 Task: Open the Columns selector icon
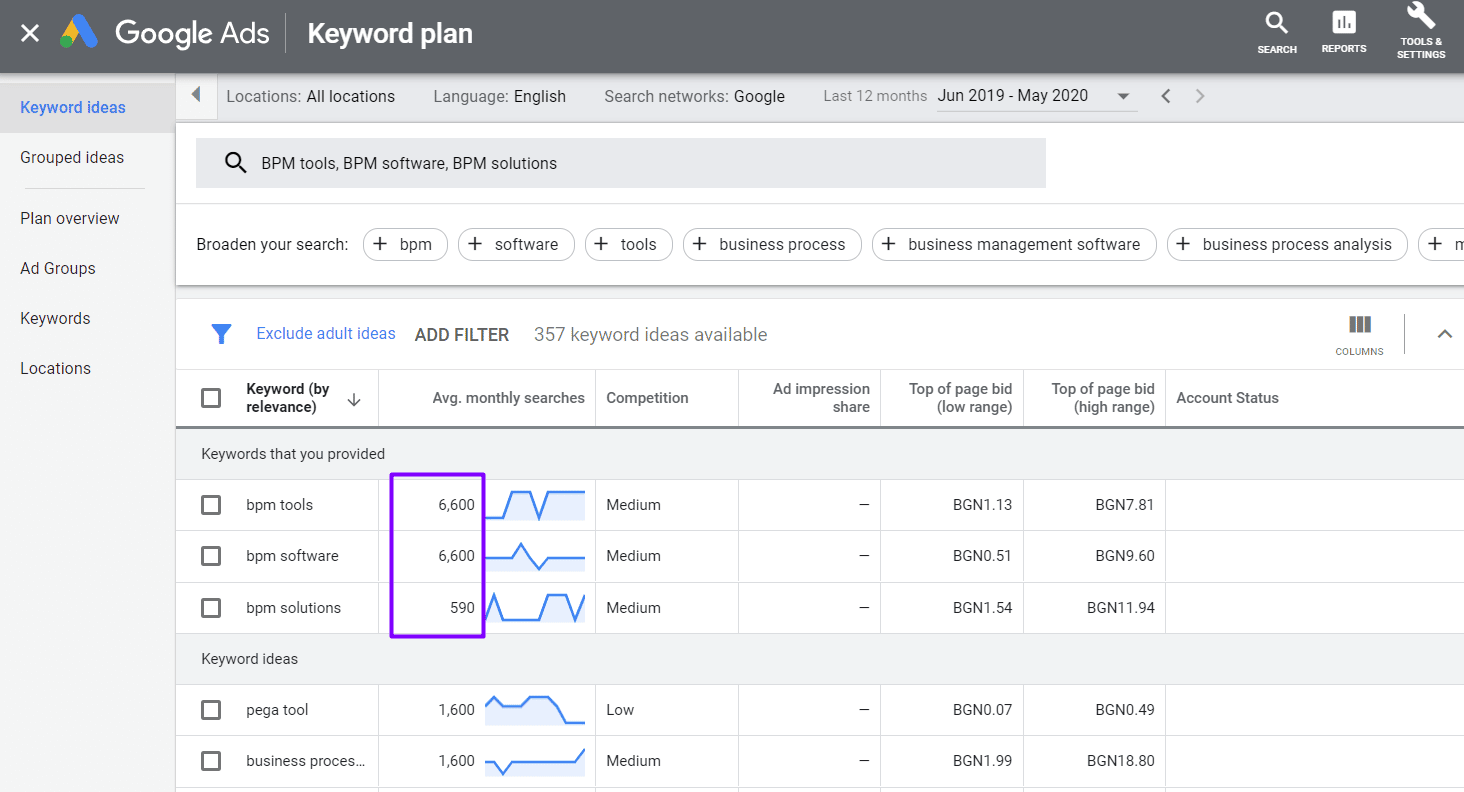coord(1359,334)
